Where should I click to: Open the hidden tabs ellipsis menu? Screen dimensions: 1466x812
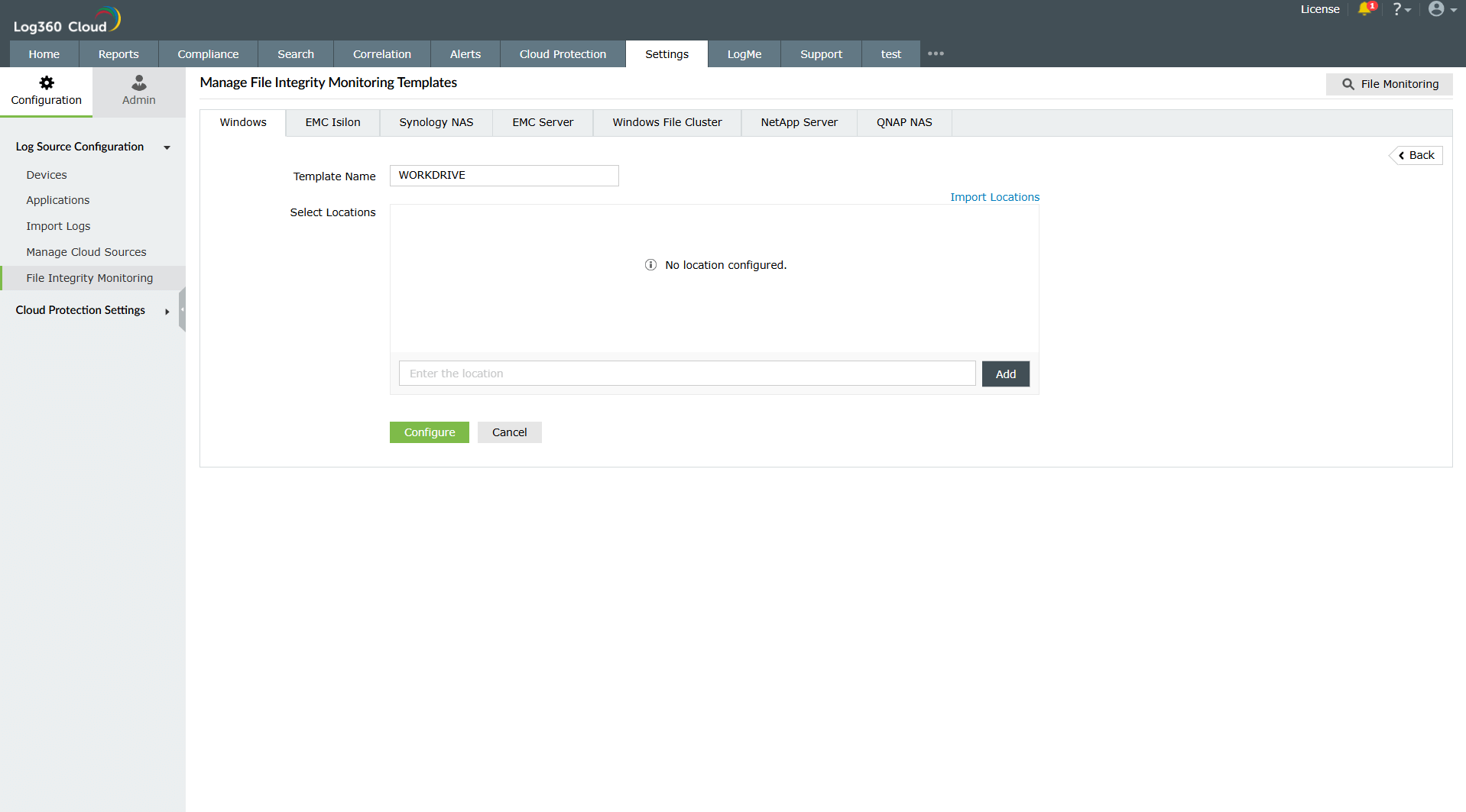point(936,53)
